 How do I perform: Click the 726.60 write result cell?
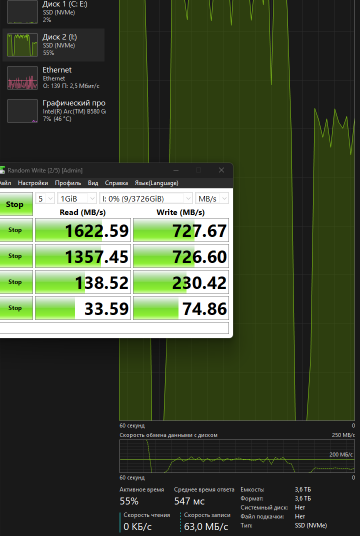pos(181,256)
